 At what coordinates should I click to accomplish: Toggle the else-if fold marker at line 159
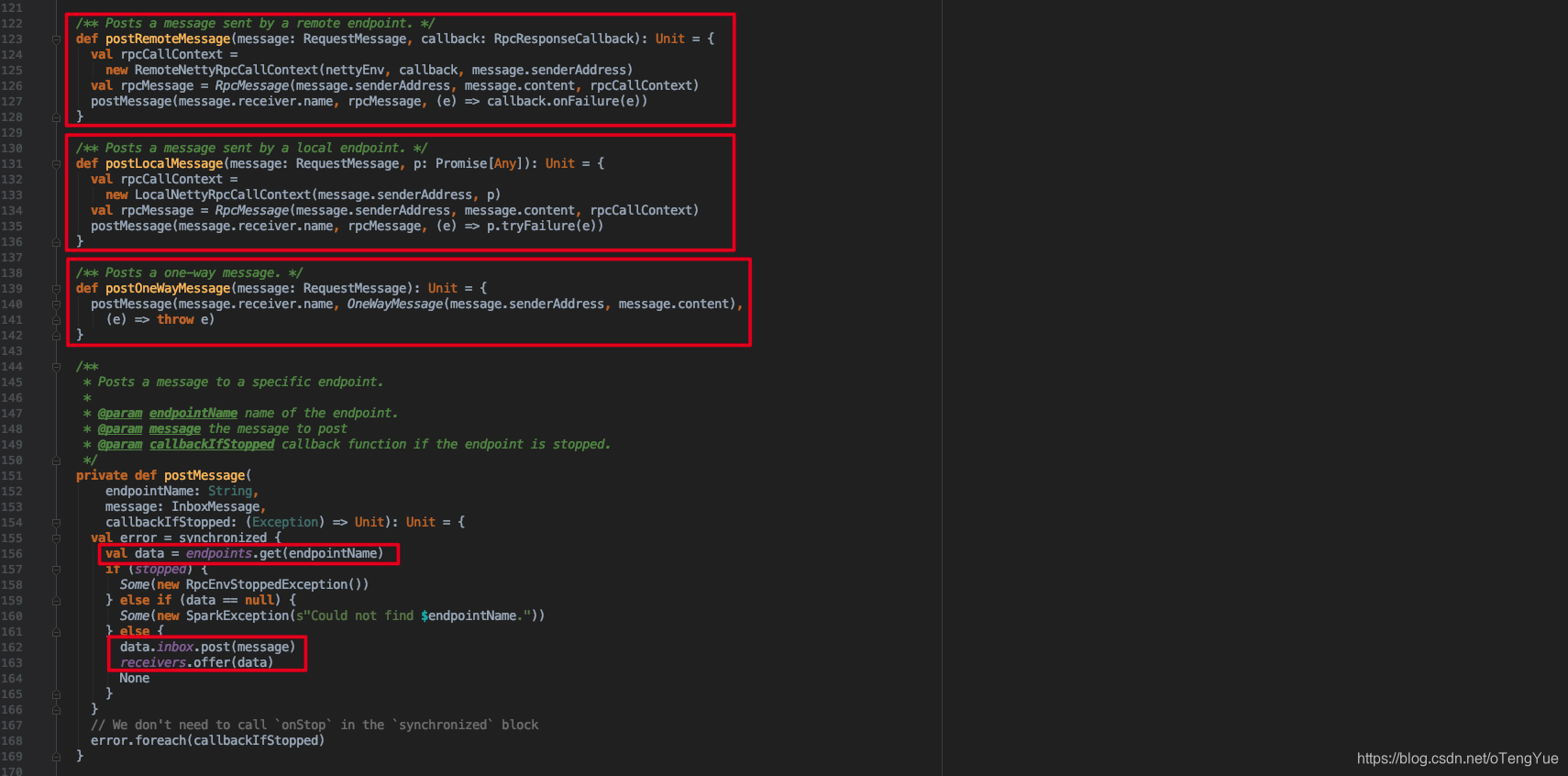click(x=56, y=601)
